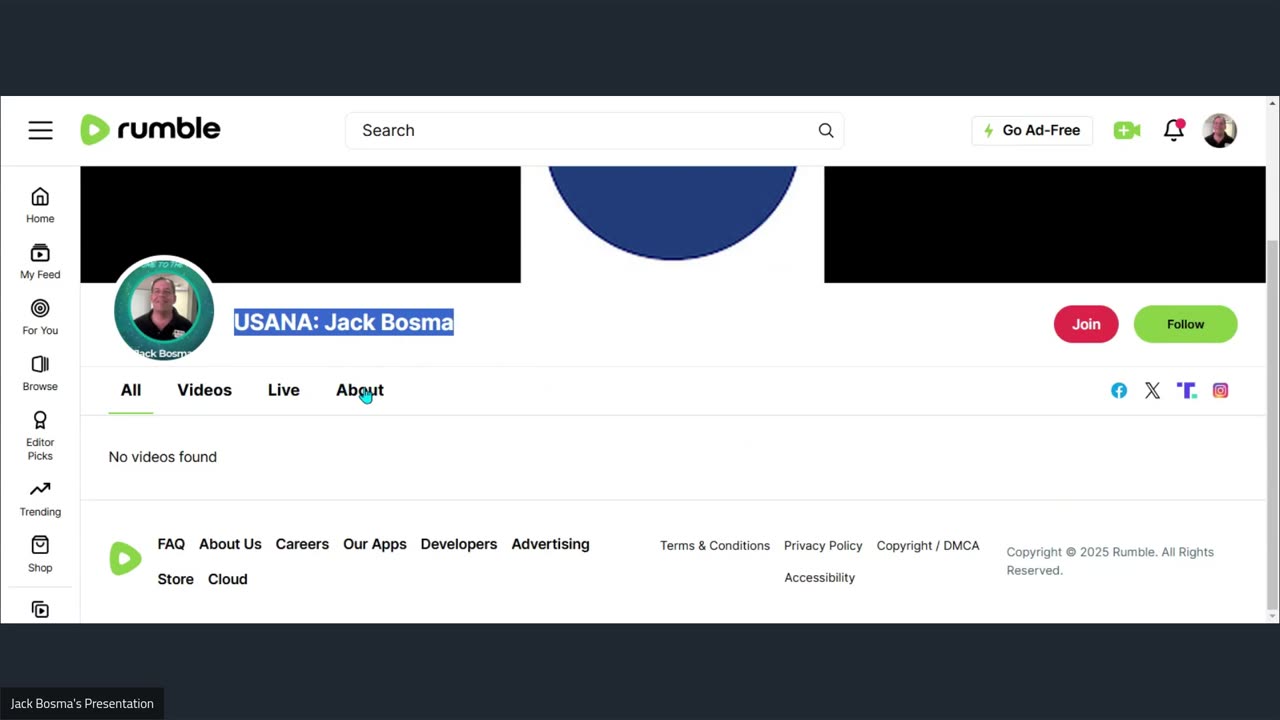Open Browse in sidebar
Screen dimensions: 1280x720
pos(40,373)
